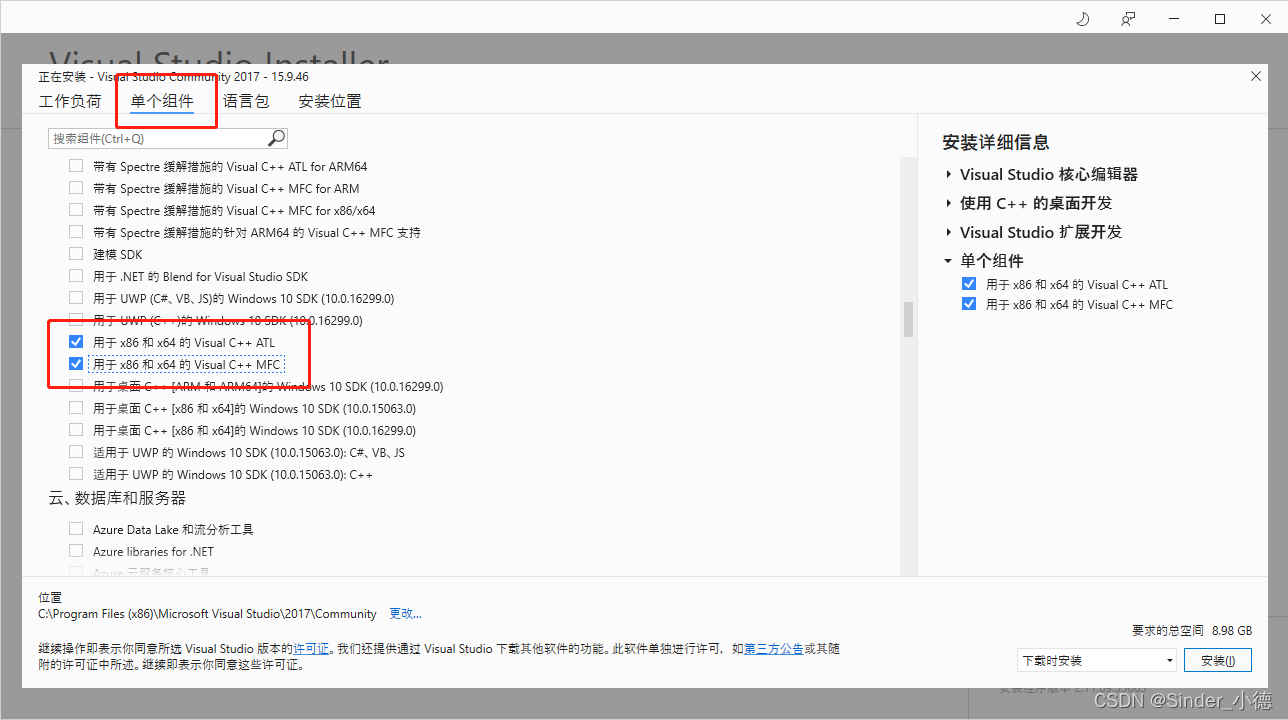Check Visual C++ ATL for ARM64 with Spectre
1288x720 pixels.
coord(76,166)
